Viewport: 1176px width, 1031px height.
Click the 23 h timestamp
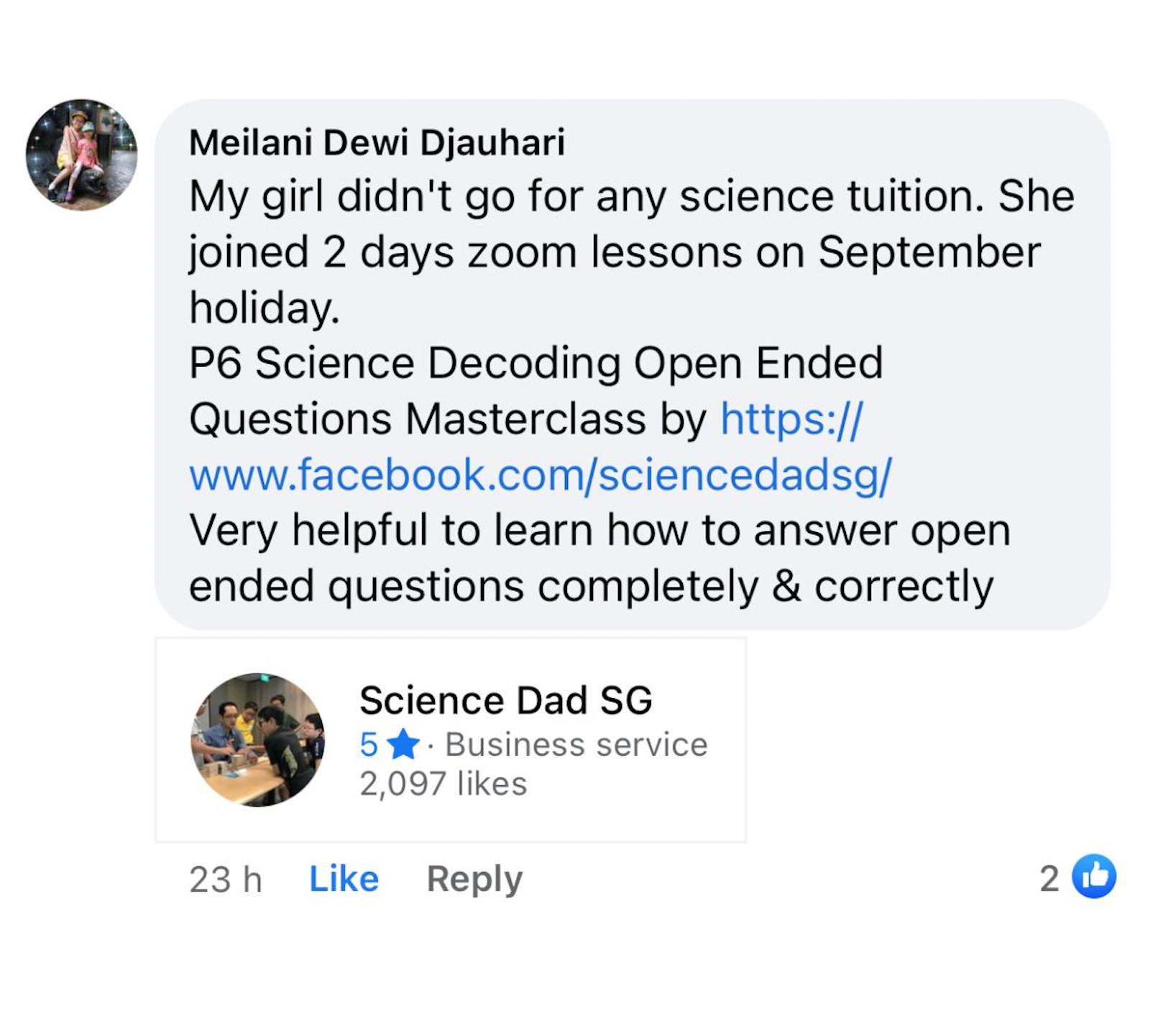point(225,879)
